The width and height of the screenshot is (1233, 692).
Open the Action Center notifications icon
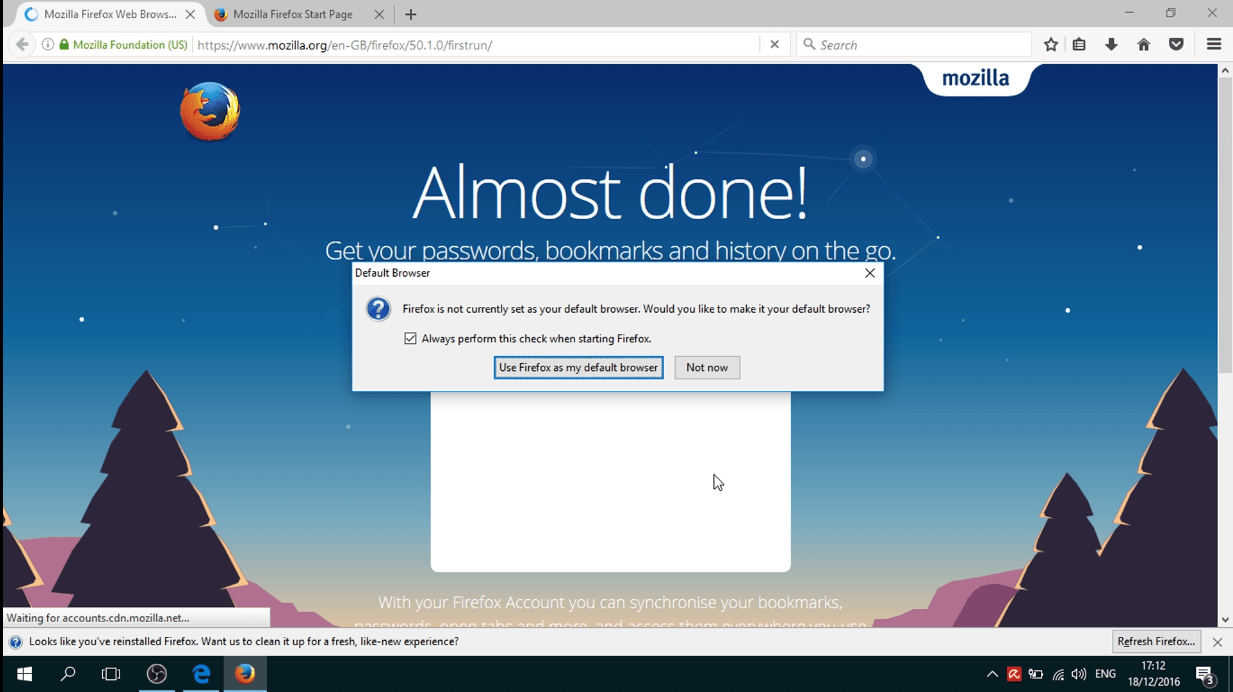1205,675
